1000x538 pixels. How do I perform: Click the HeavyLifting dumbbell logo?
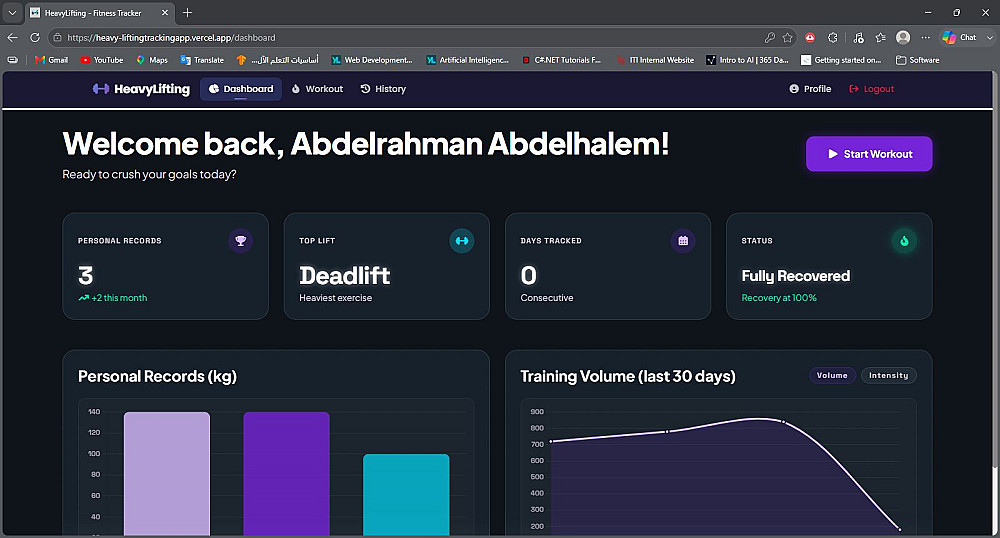(x=101, y=89)
